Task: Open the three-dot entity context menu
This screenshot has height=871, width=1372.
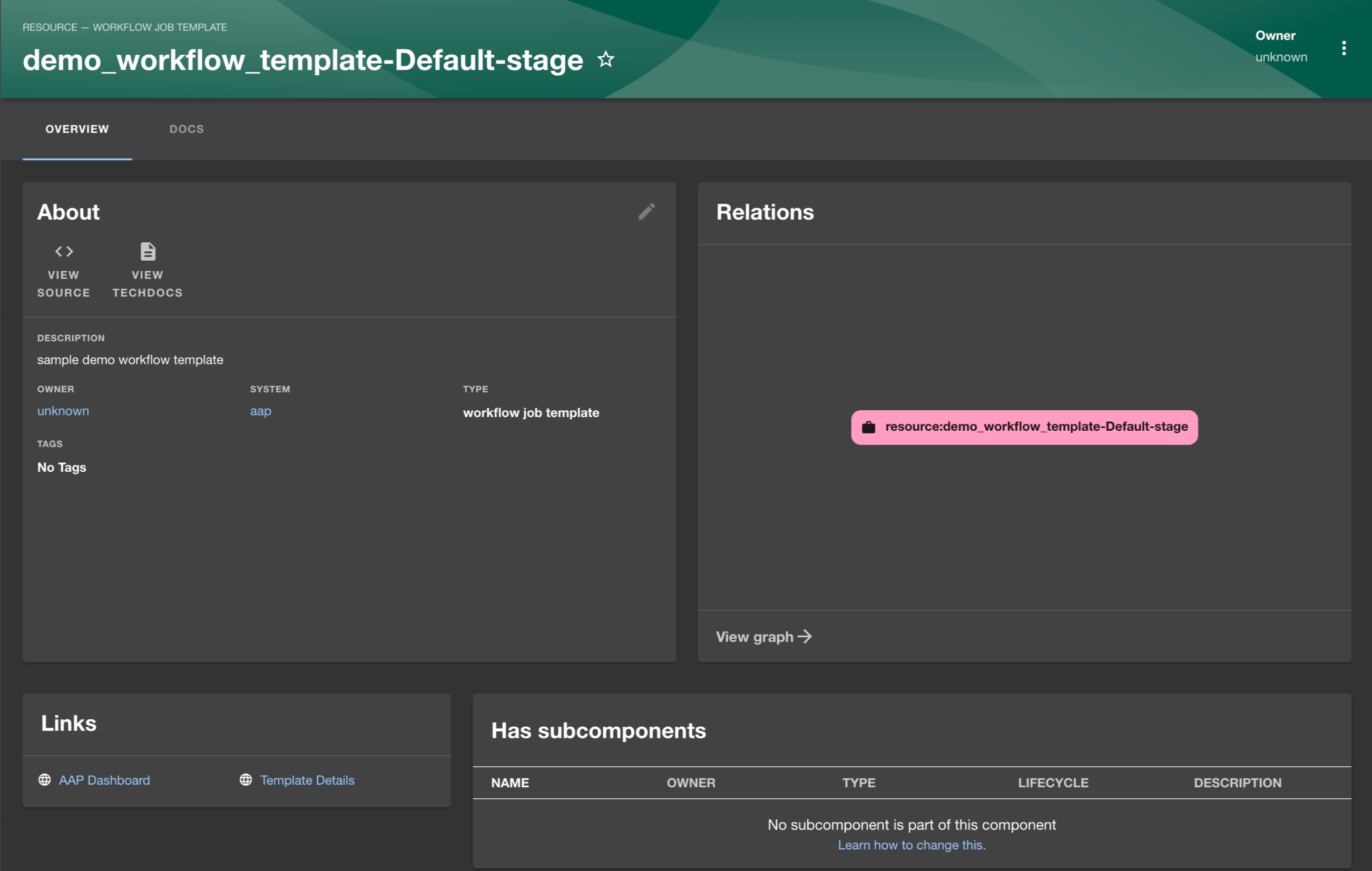Action: coord(1344,48)
